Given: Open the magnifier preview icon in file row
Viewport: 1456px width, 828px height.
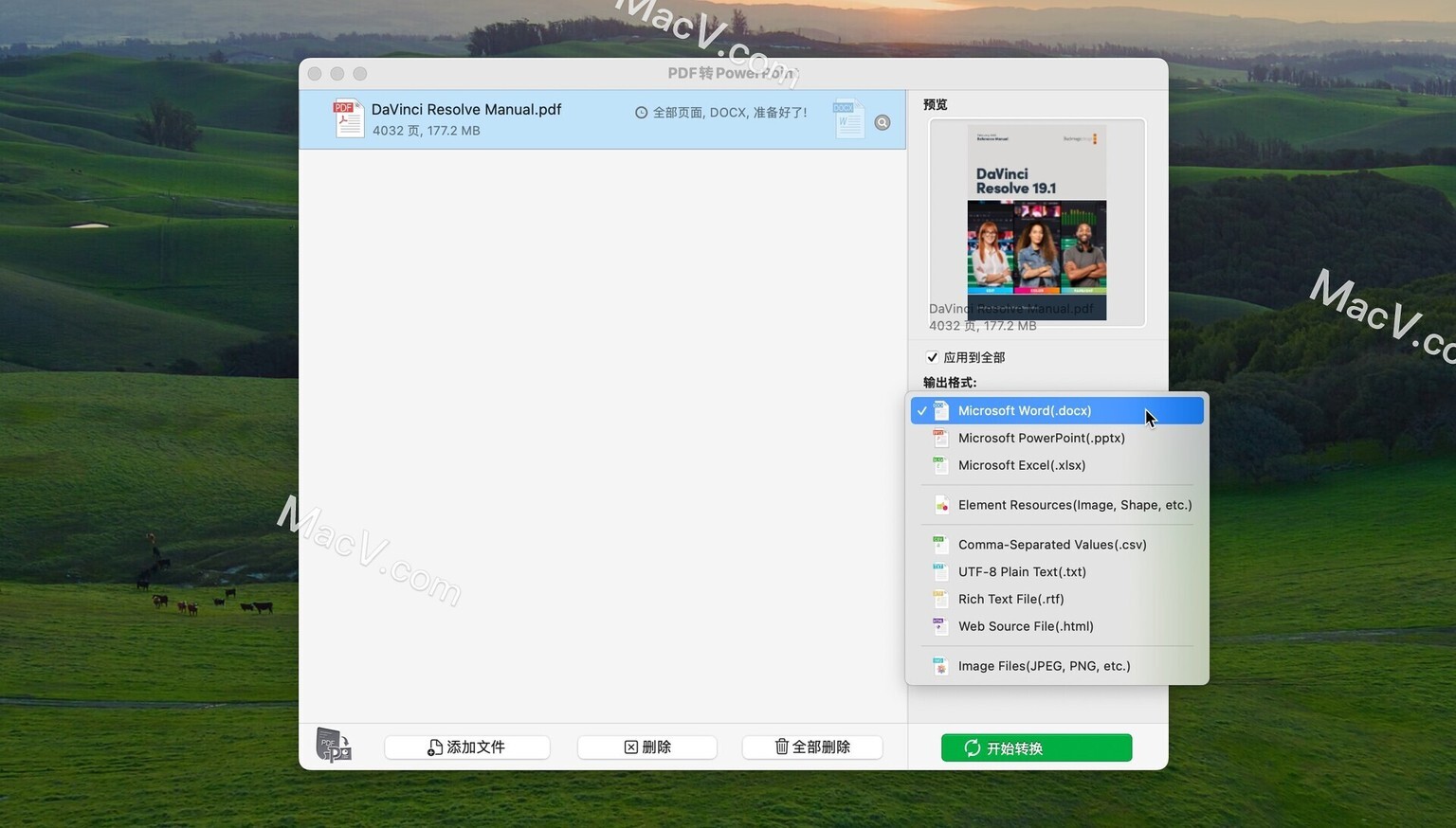Looking at the screenshot, I should click(x=883, y=122).
